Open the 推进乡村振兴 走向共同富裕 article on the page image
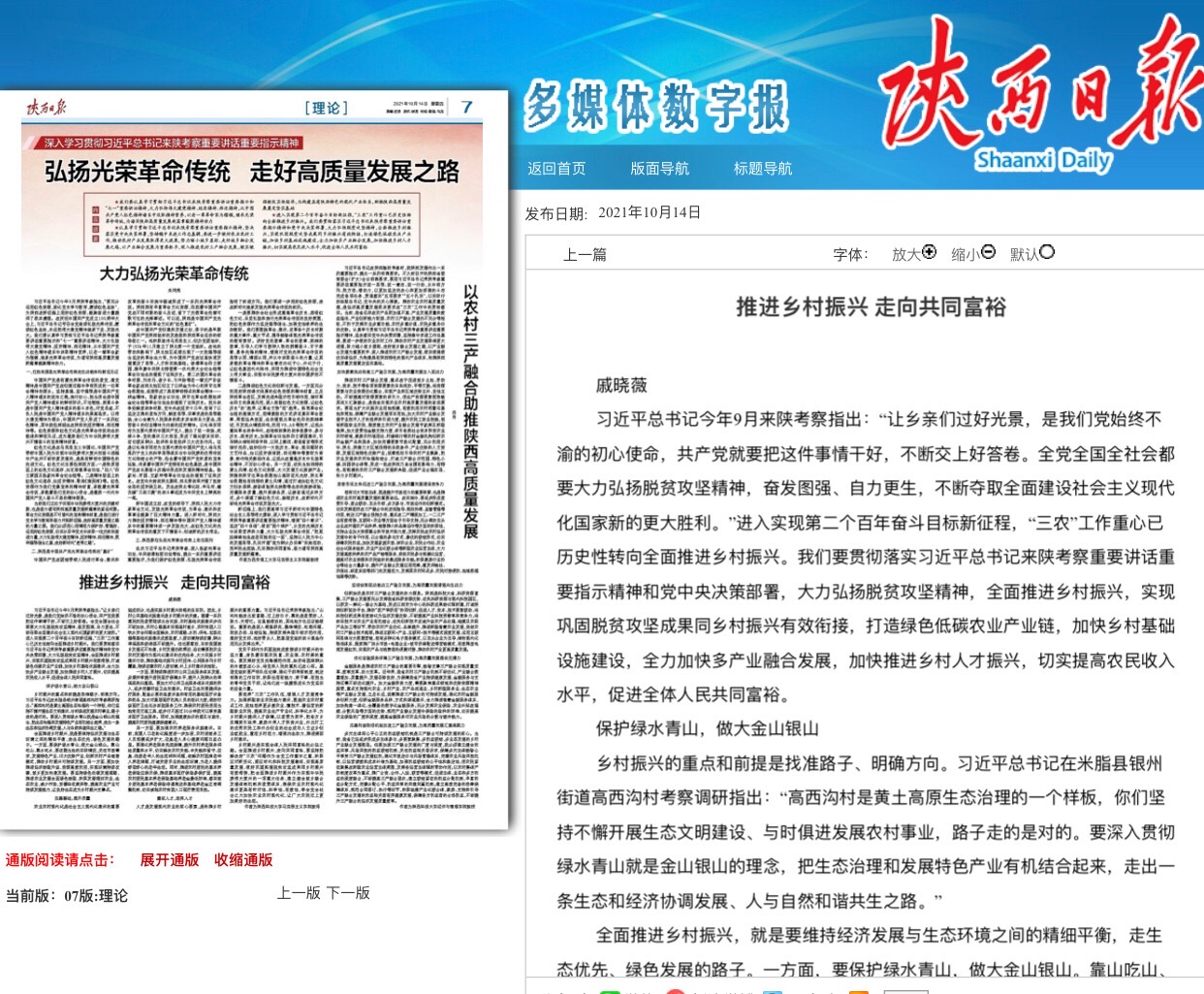 click(x=174, y=582)
